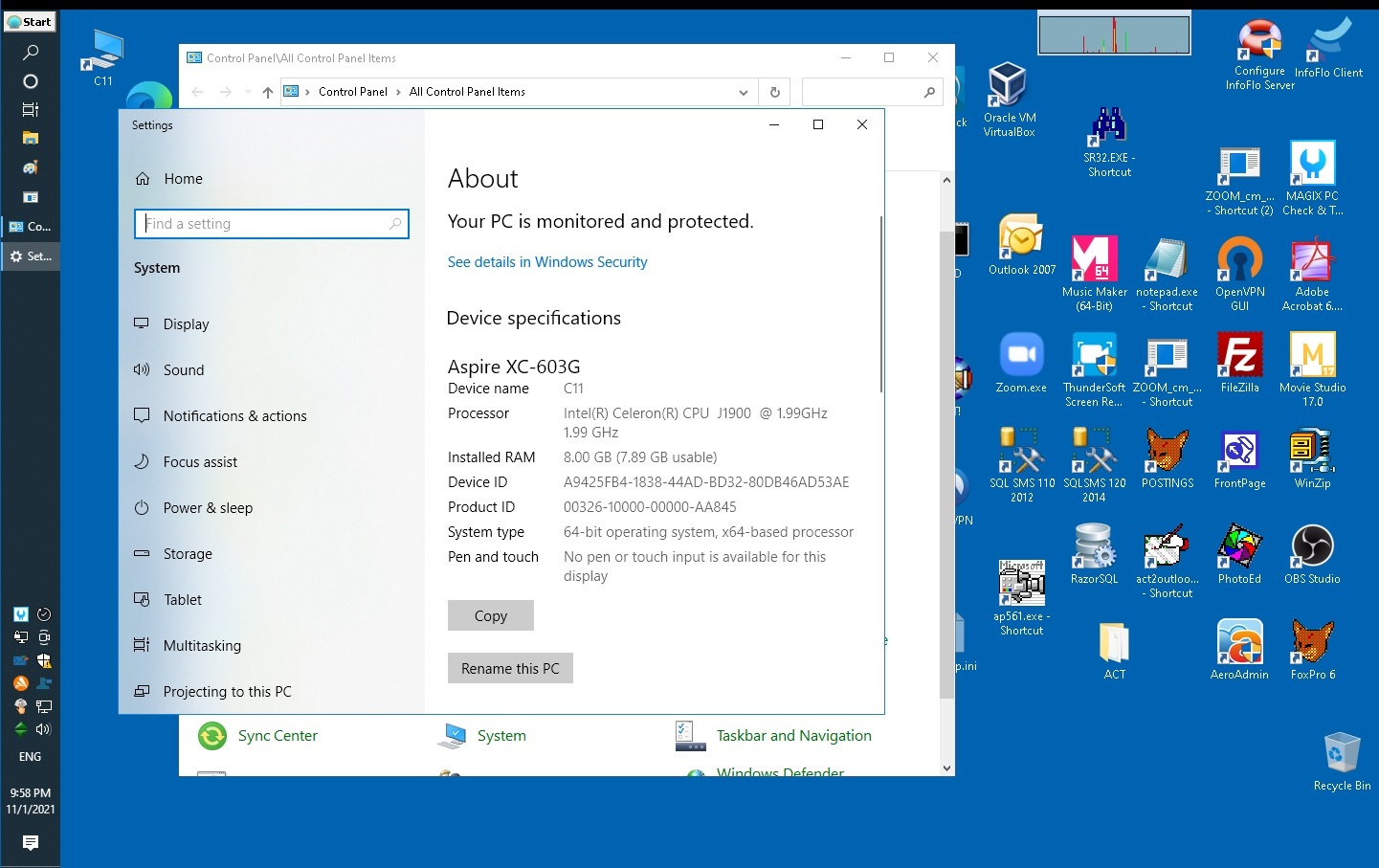
Task: Open ACT folder on desktop
Action: point(1114,650)
